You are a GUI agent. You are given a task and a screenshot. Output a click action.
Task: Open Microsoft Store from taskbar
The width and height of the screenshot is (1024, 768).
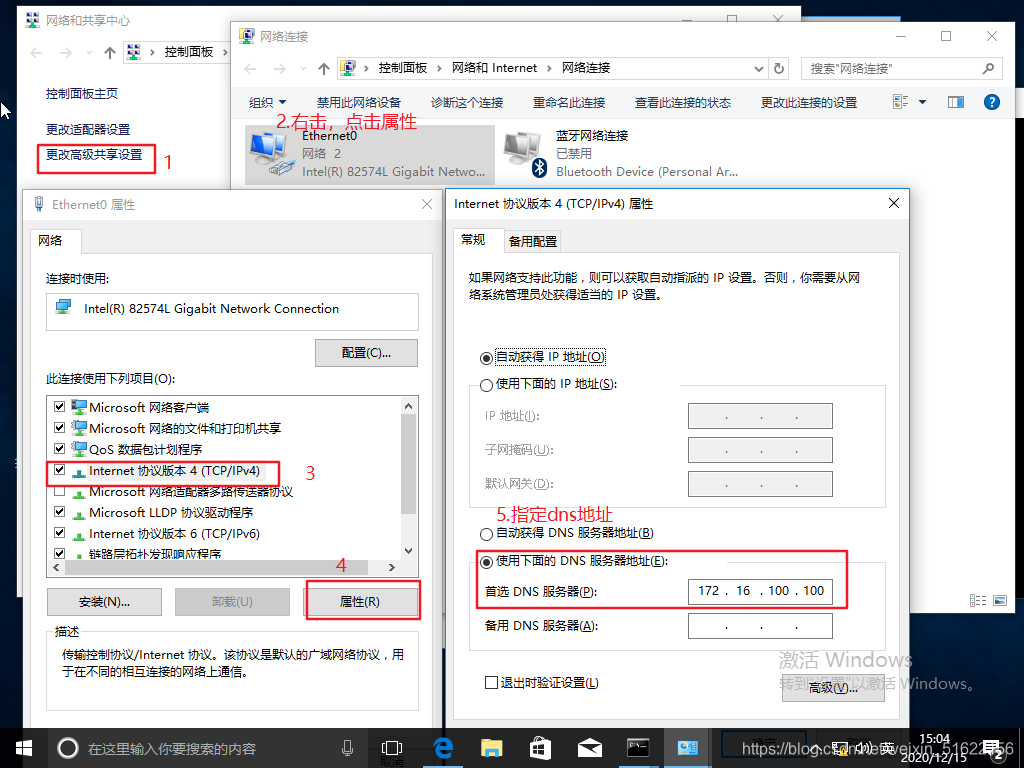(540, 748)
